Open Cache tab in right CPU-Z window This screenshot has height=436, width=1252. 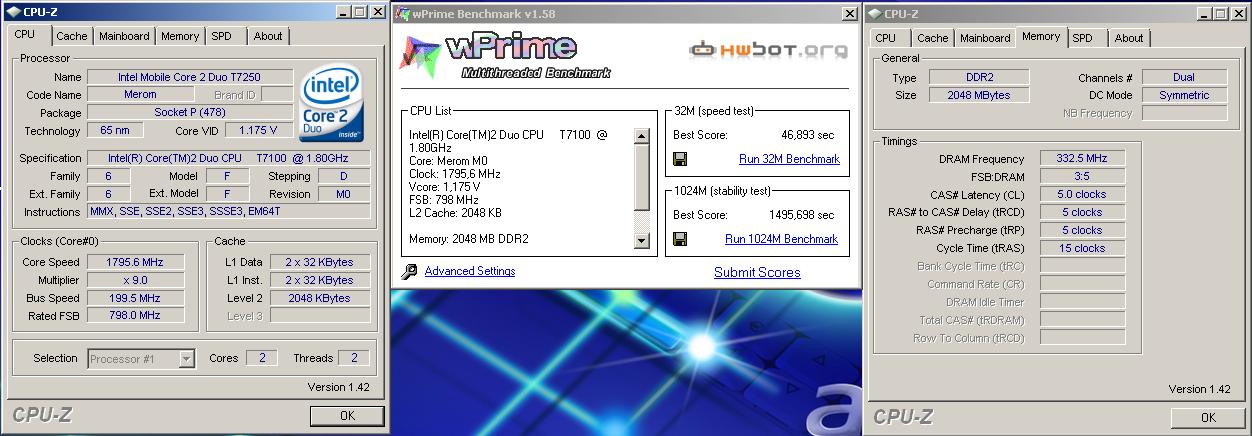pos(933,38)
